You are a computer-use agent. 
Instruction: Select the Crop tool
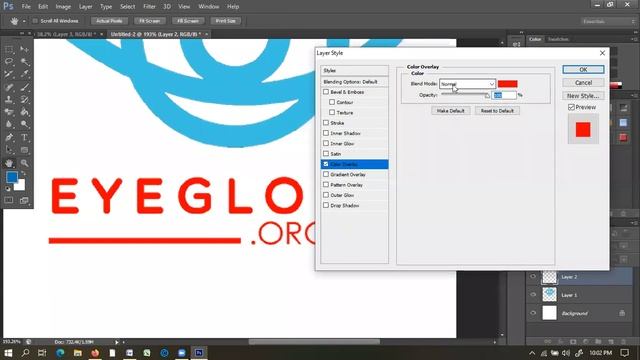coord(9,74)
